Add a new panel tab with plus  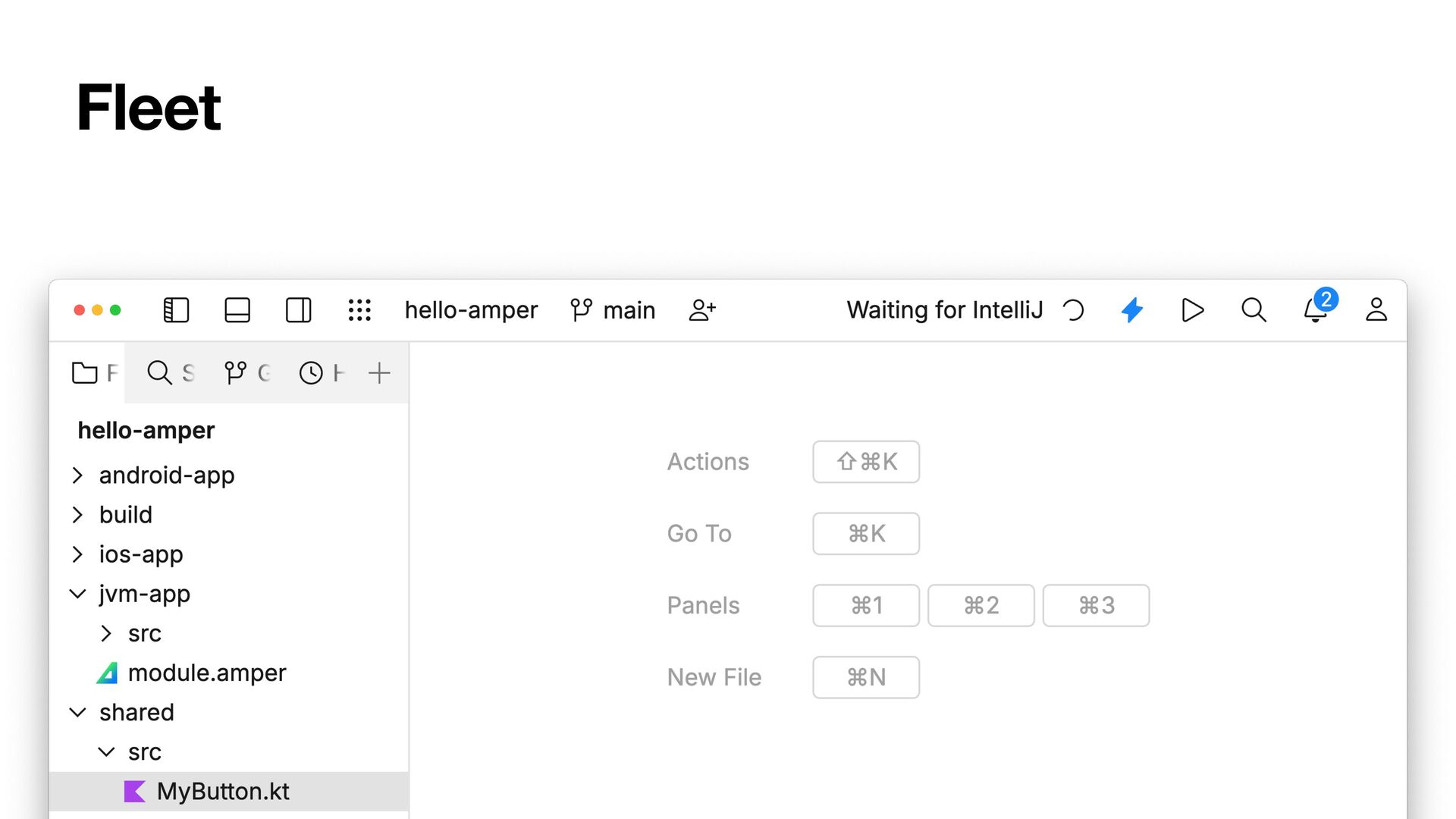tap(379, 373)
